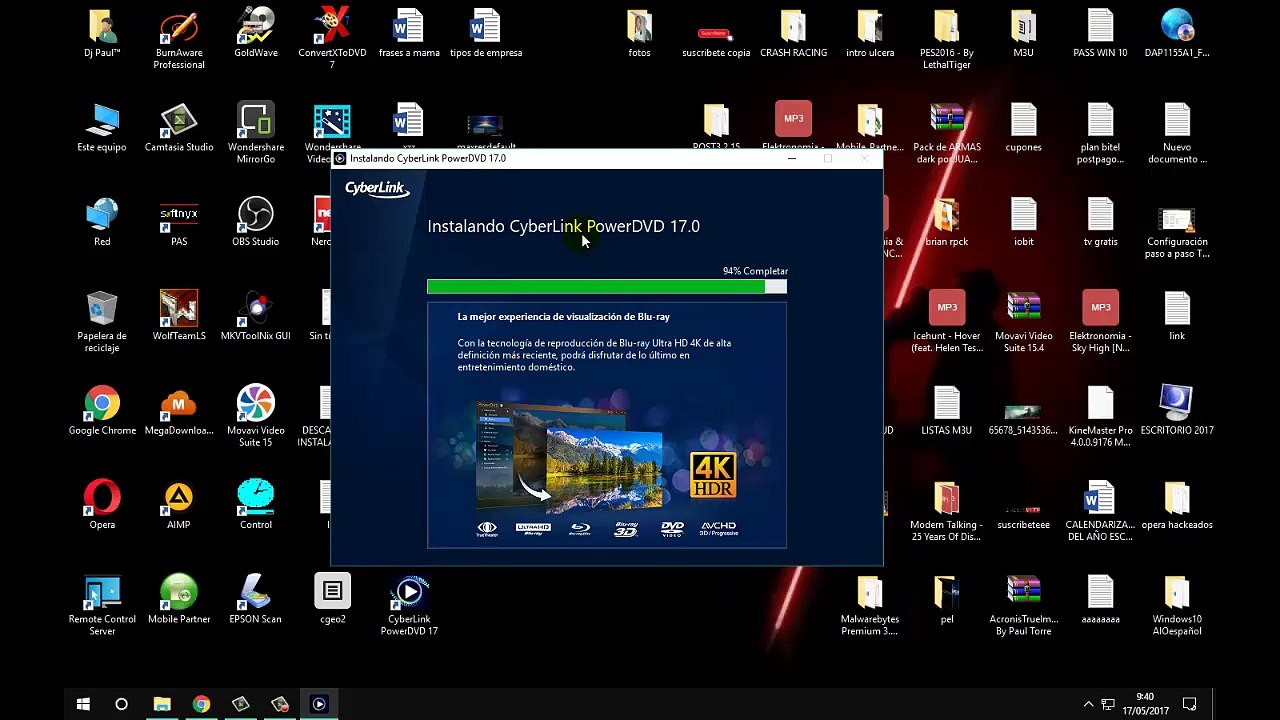The width and height of the screenshot is (1280, 720).
Task: Expand the hidden system tray icons chevron
Action: 1088,704
